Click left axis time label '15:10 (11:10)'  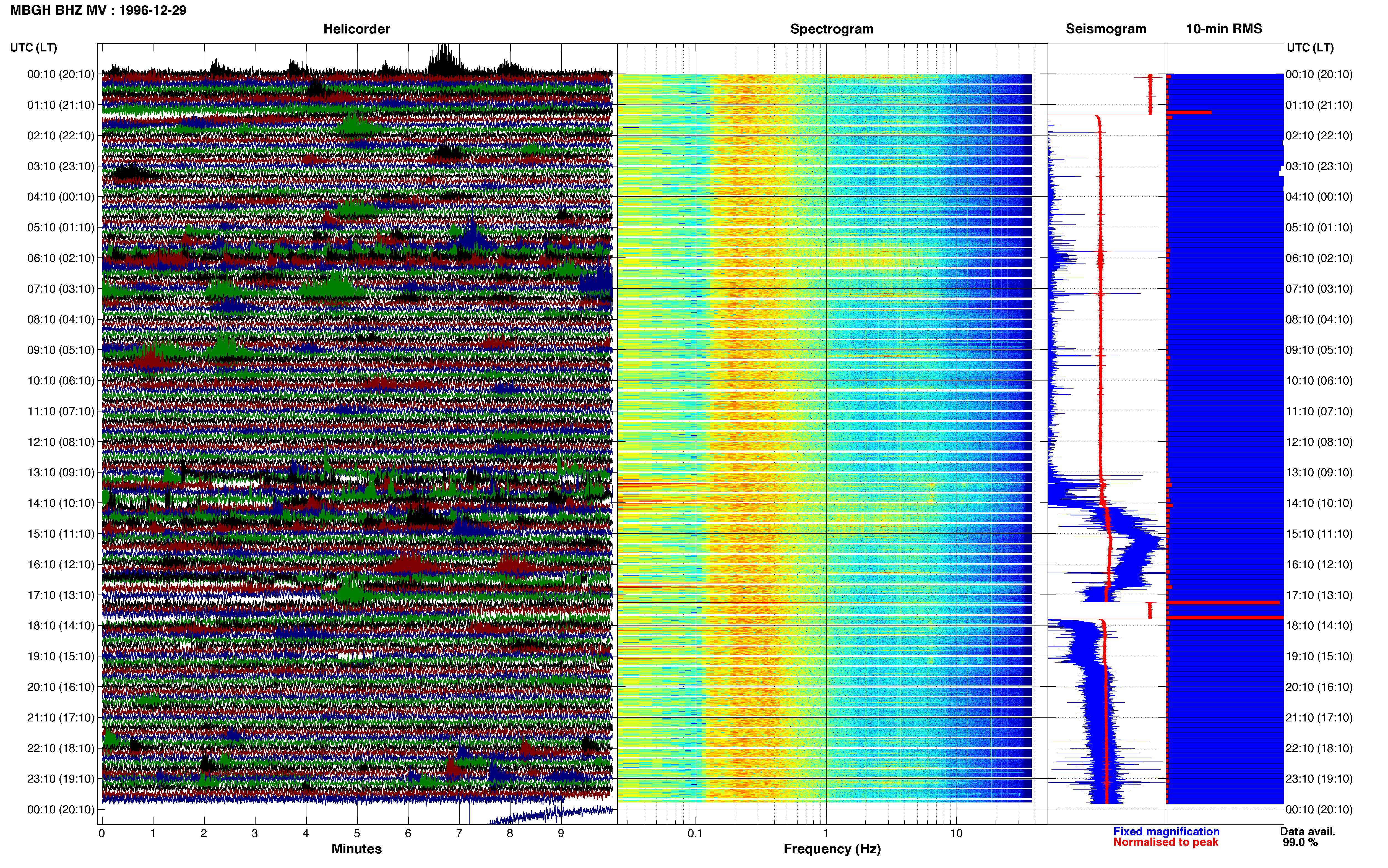(x=61, y=534)
